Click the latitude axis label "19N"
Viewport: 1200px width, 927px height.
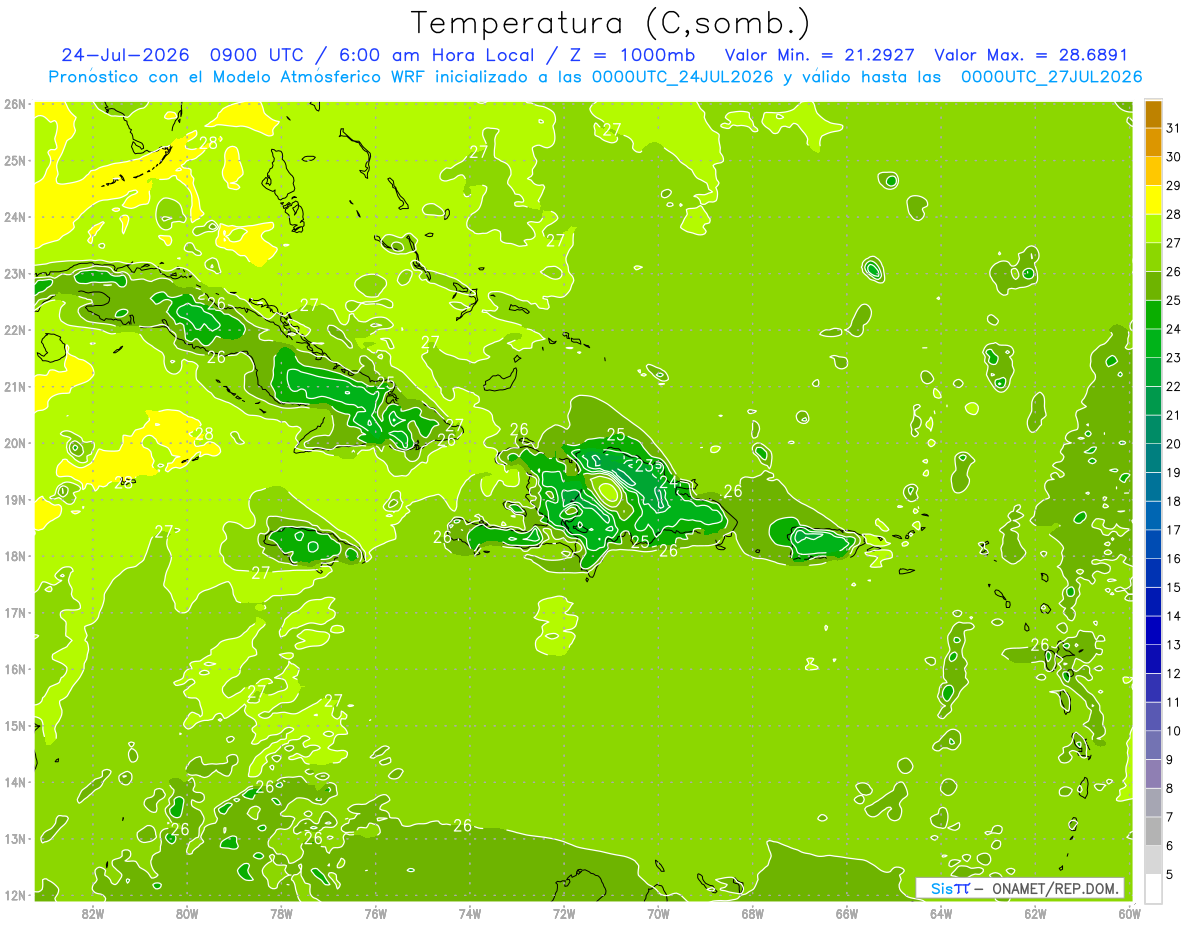(14, 500)
